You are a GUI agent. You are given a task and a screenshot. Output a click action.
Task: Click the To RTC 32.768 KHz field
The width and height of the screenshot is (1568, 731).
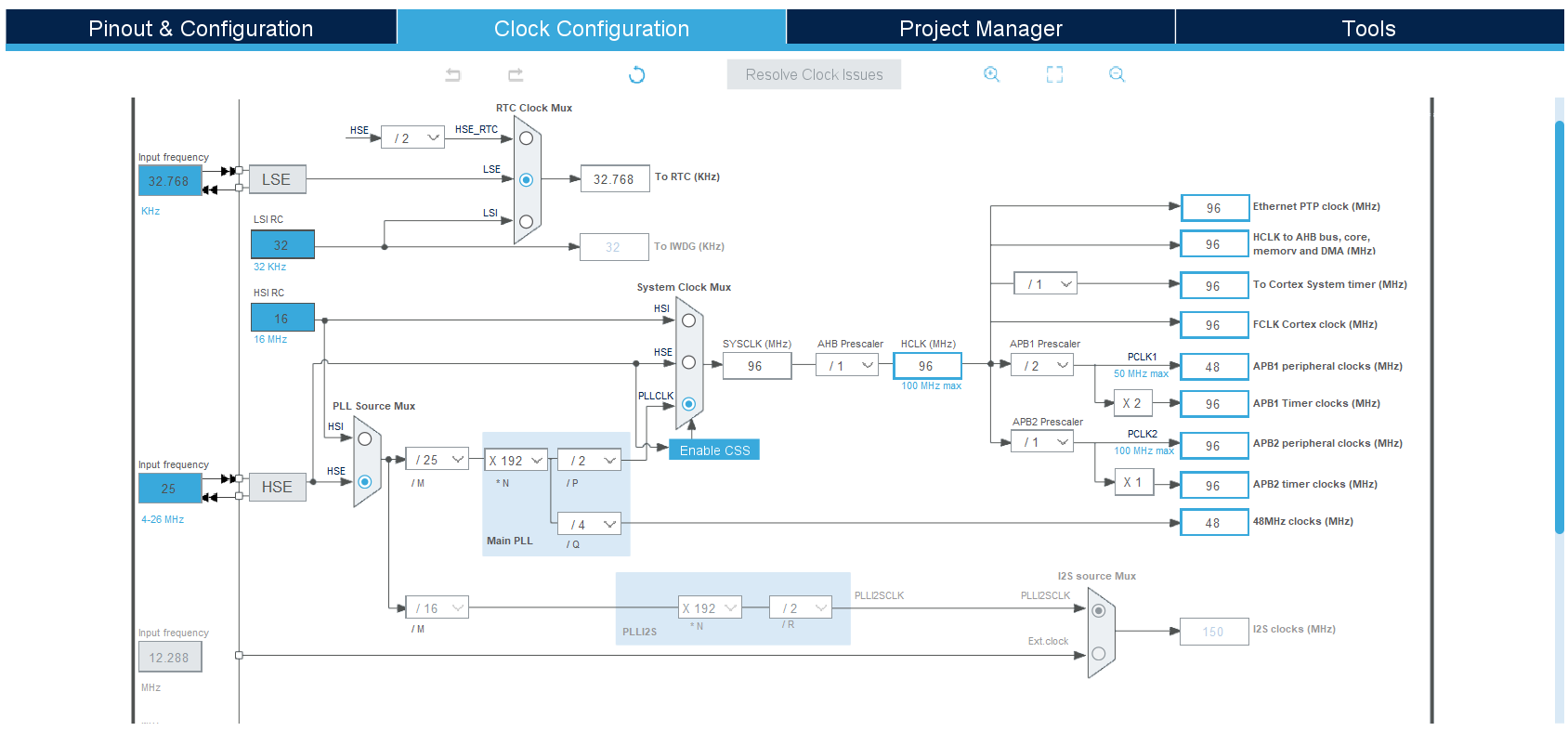[x=615, y=179]
